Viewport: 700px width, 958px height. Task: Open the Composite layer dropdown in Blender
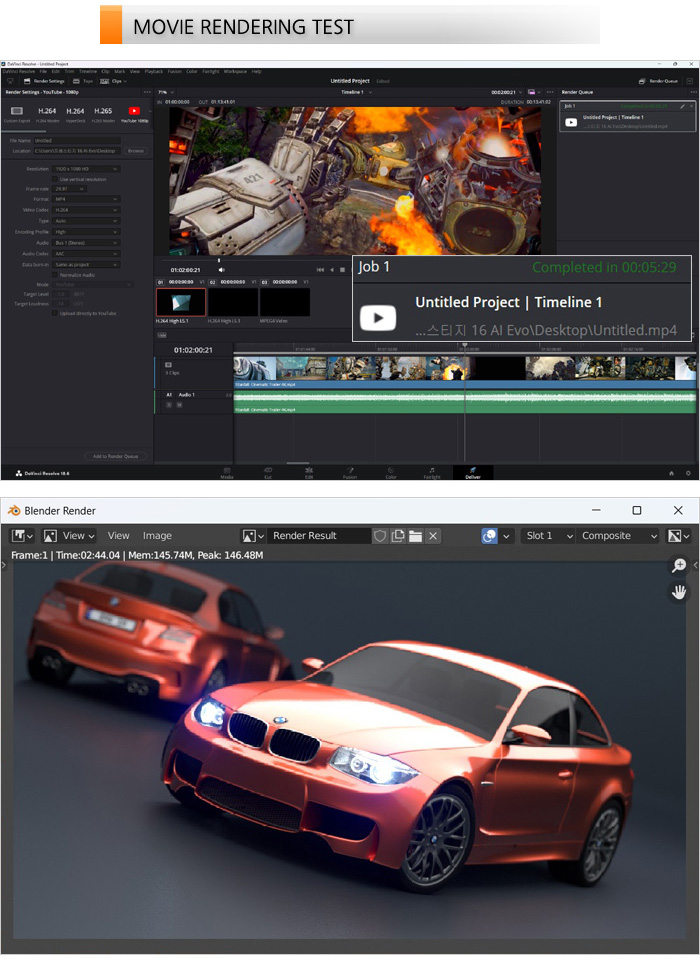pos(618,536)
